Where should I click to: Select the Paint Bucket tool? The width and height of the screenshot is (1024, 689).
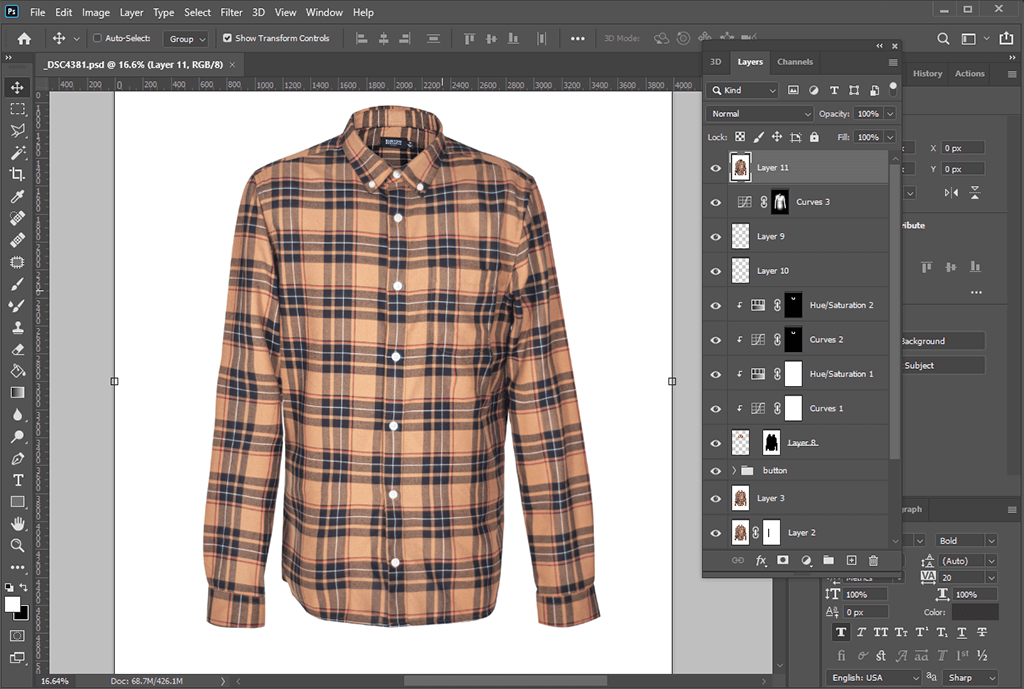click(x=18, y=370)
